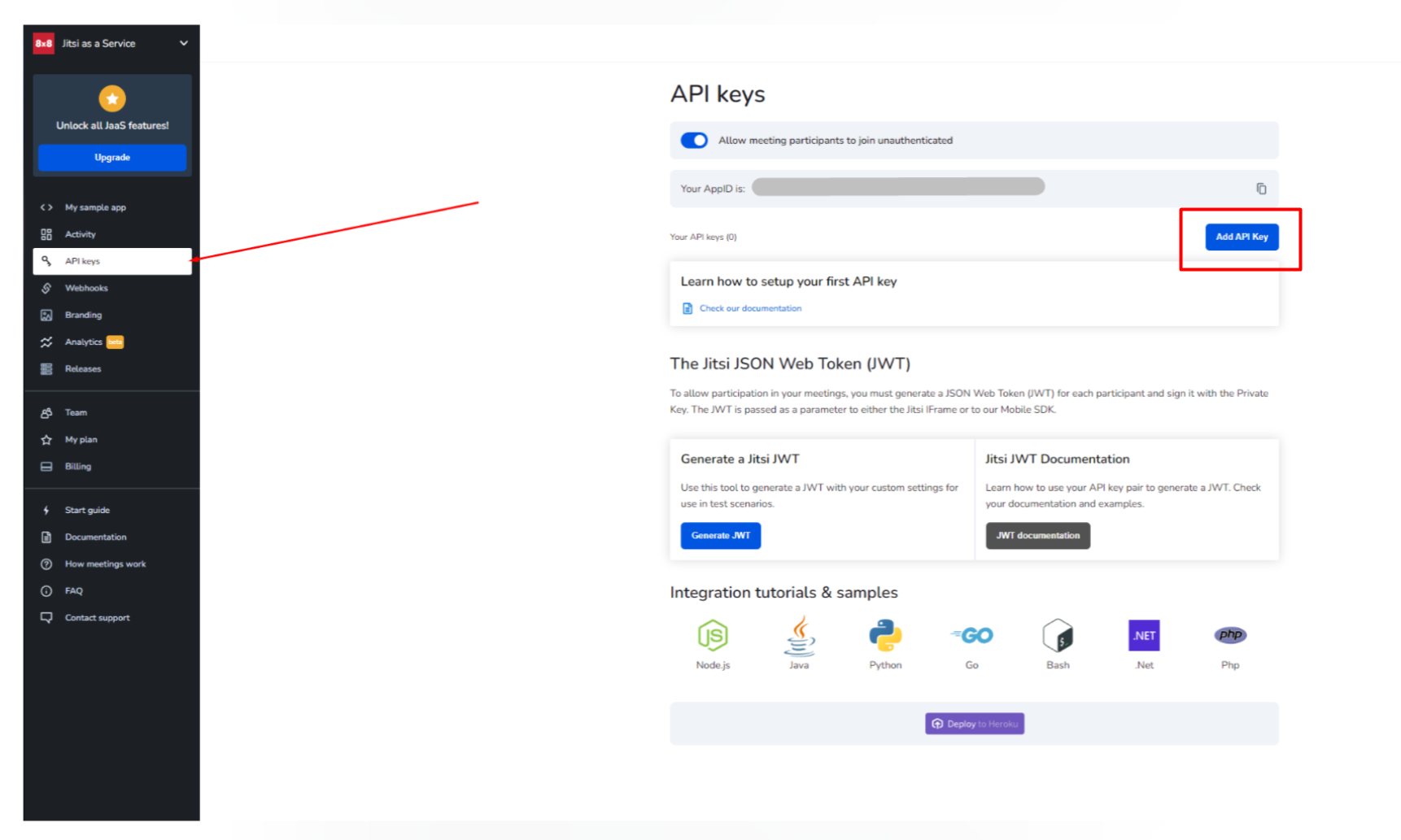Image resolution: width=1401 pixels, height=840 pixels.
Task: Click the FAQ info icon
Action: (x=46, y=591)
